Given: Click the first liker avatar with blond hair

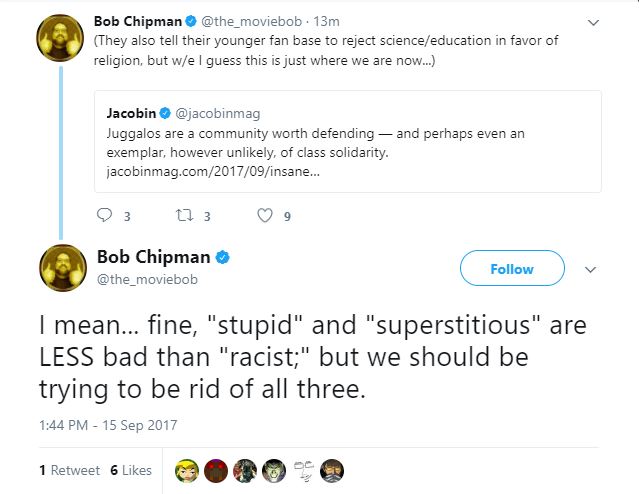Looking at the screenshot, I should 186,470.
